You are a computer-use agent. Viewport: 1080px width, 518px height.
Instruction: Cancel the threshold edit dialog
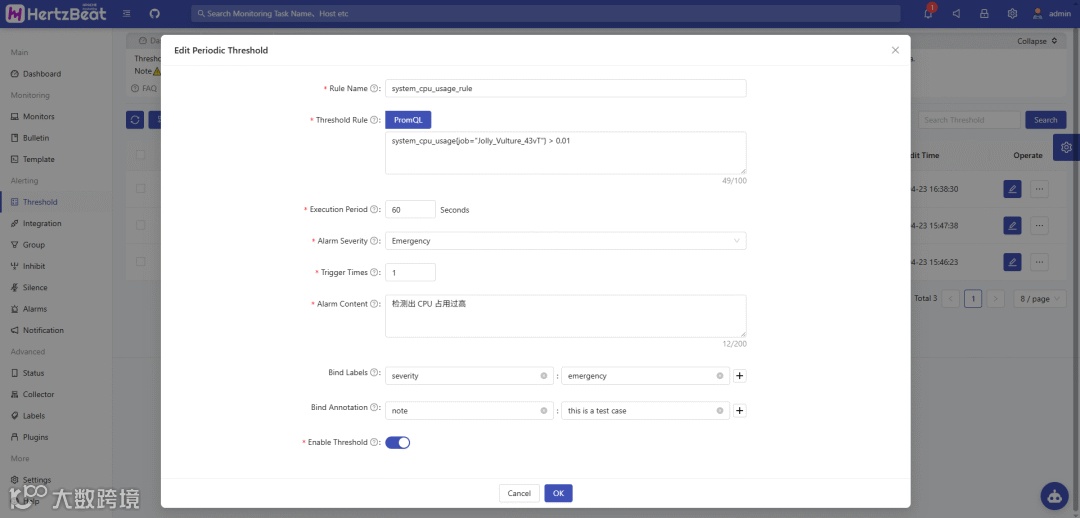click(519, 493)
